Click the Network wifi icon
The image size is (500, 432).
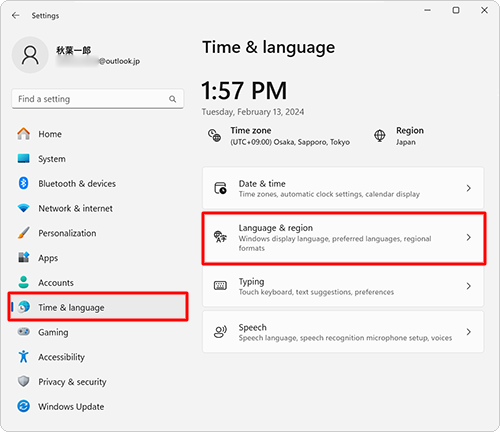[x=24, y=208]
